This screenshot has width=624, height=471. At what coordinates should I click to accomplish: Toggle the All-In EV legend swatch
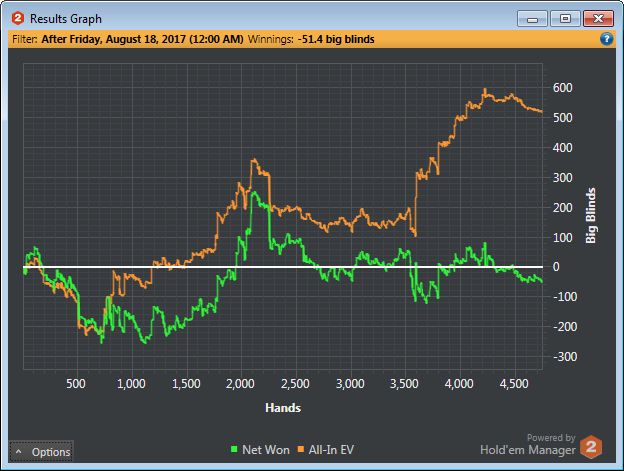[301, 450]
